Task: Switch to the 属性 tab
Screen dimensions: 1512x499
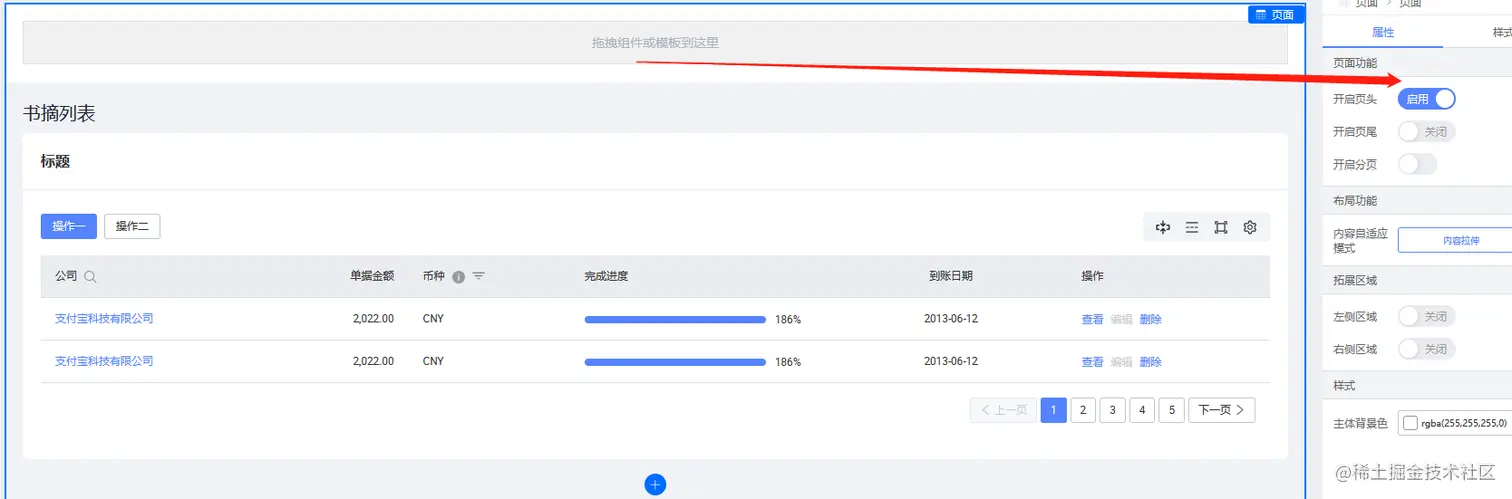Action: pos(1383,32)
